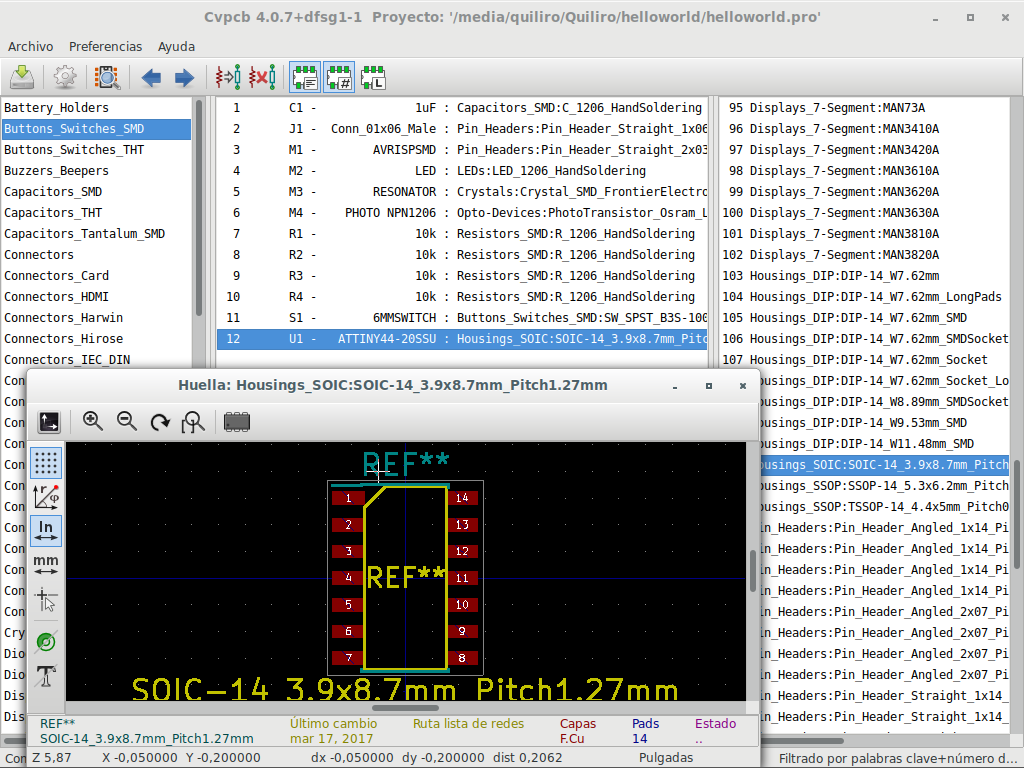This screenshot has height=768, width=1024.
Task: Zoom in on the footprint view
Action: coord(93,421)
